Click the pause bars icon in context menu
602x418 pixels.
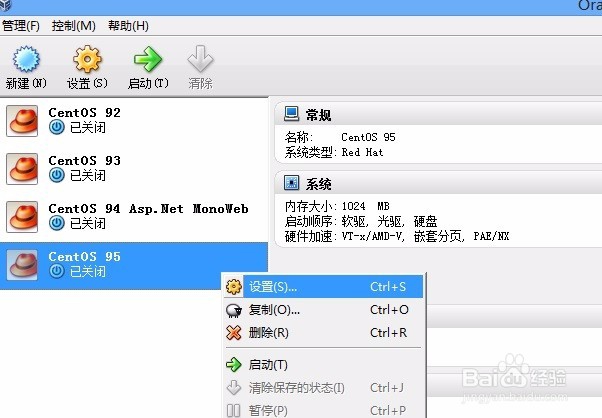pyautogui.click(x=233, y=411)
